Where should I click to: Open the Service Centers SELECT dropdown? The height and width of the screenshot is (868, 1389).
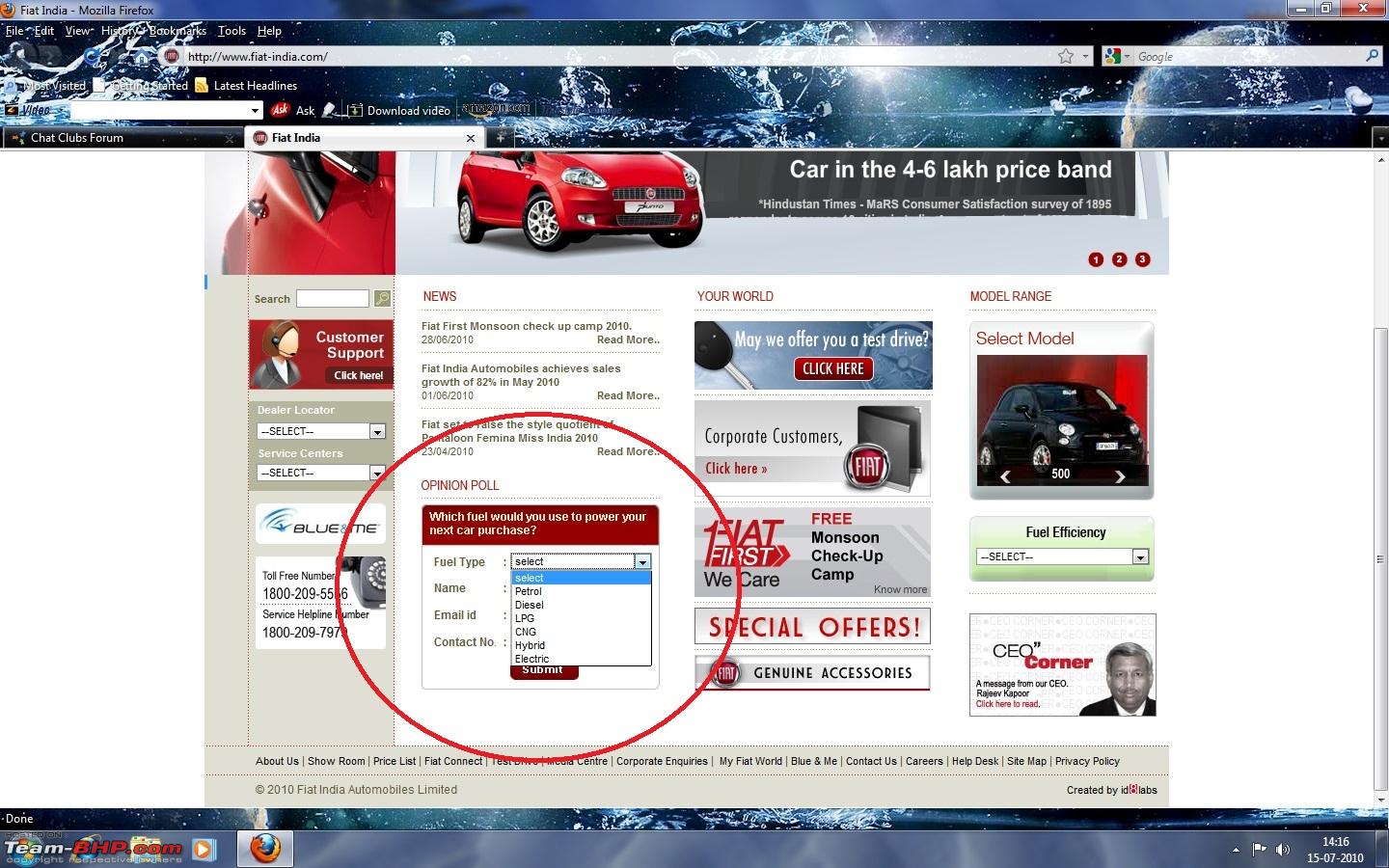pyautogui.click(x=321, y=473)
